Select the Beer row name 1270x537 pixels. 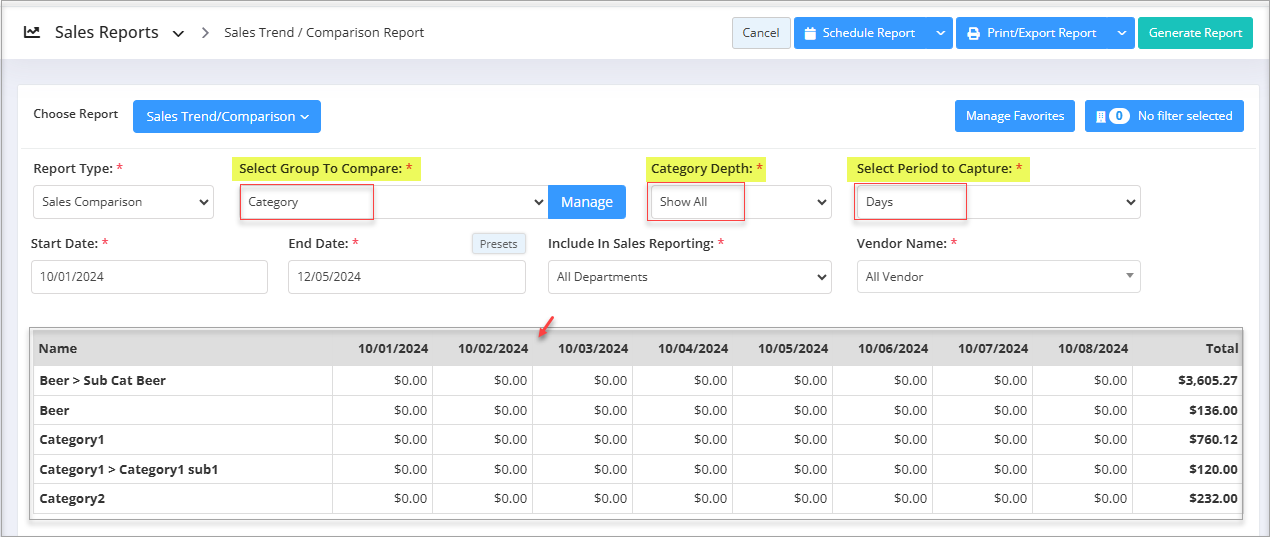(x=55, y=410)
